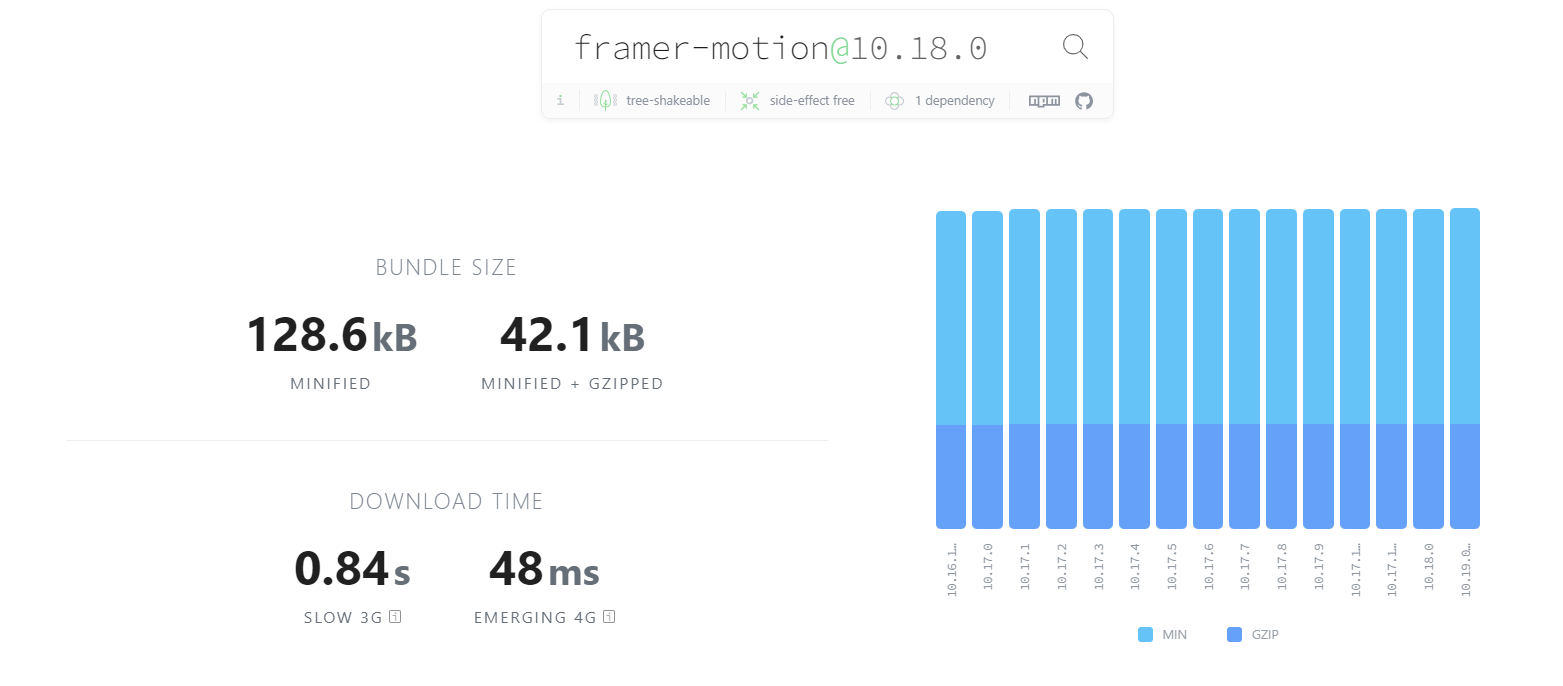Click the side-effect free label

(812, 101)
